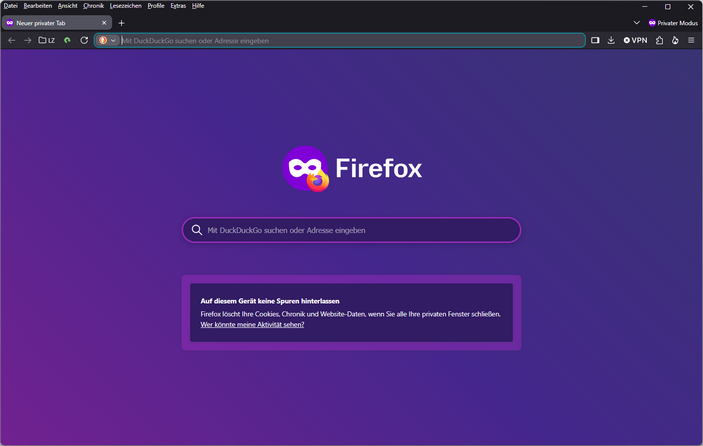
Task: Maximize the Firefox window
Action: 668,6
